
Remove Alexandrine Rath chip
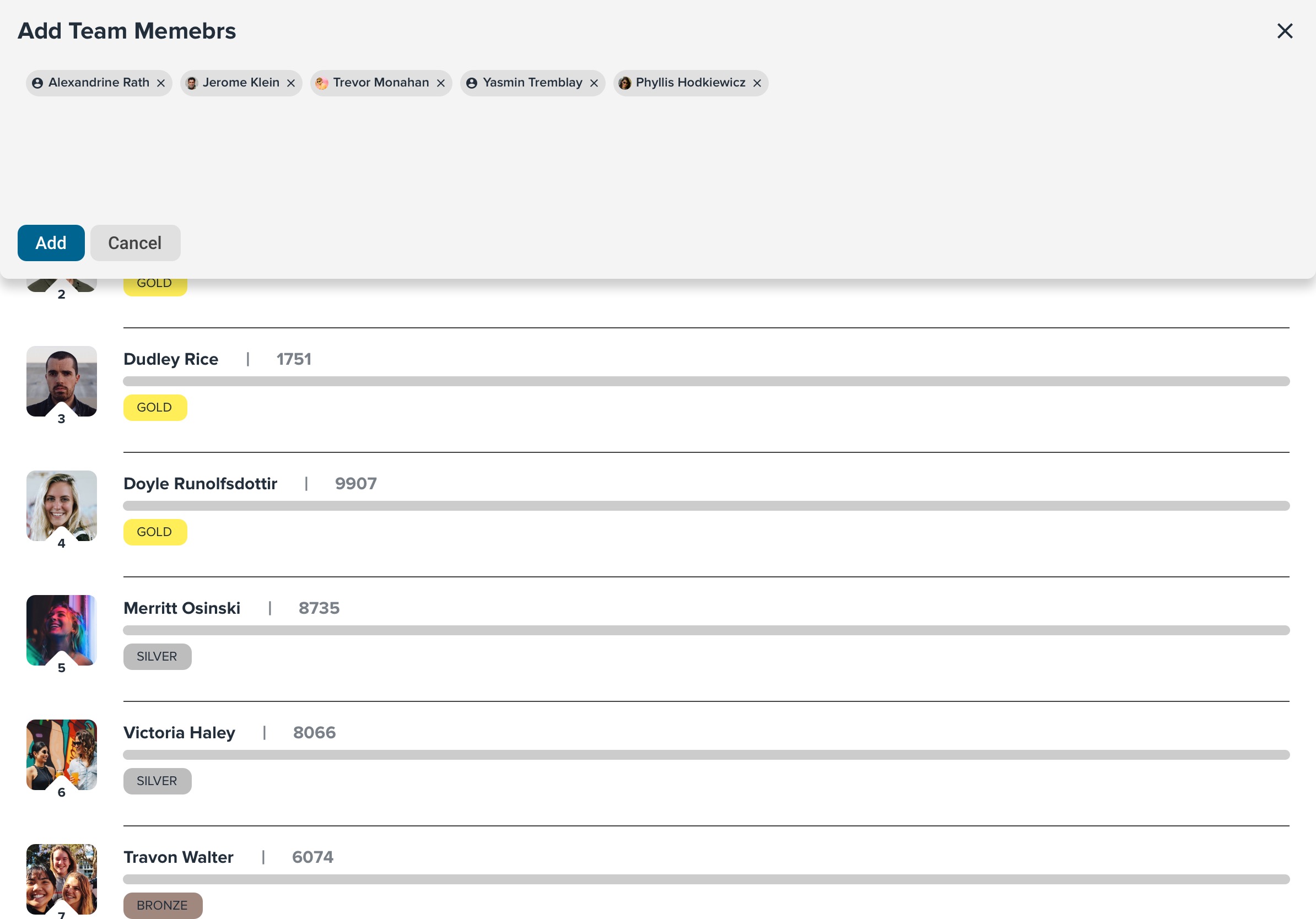[x=161, y=84]
